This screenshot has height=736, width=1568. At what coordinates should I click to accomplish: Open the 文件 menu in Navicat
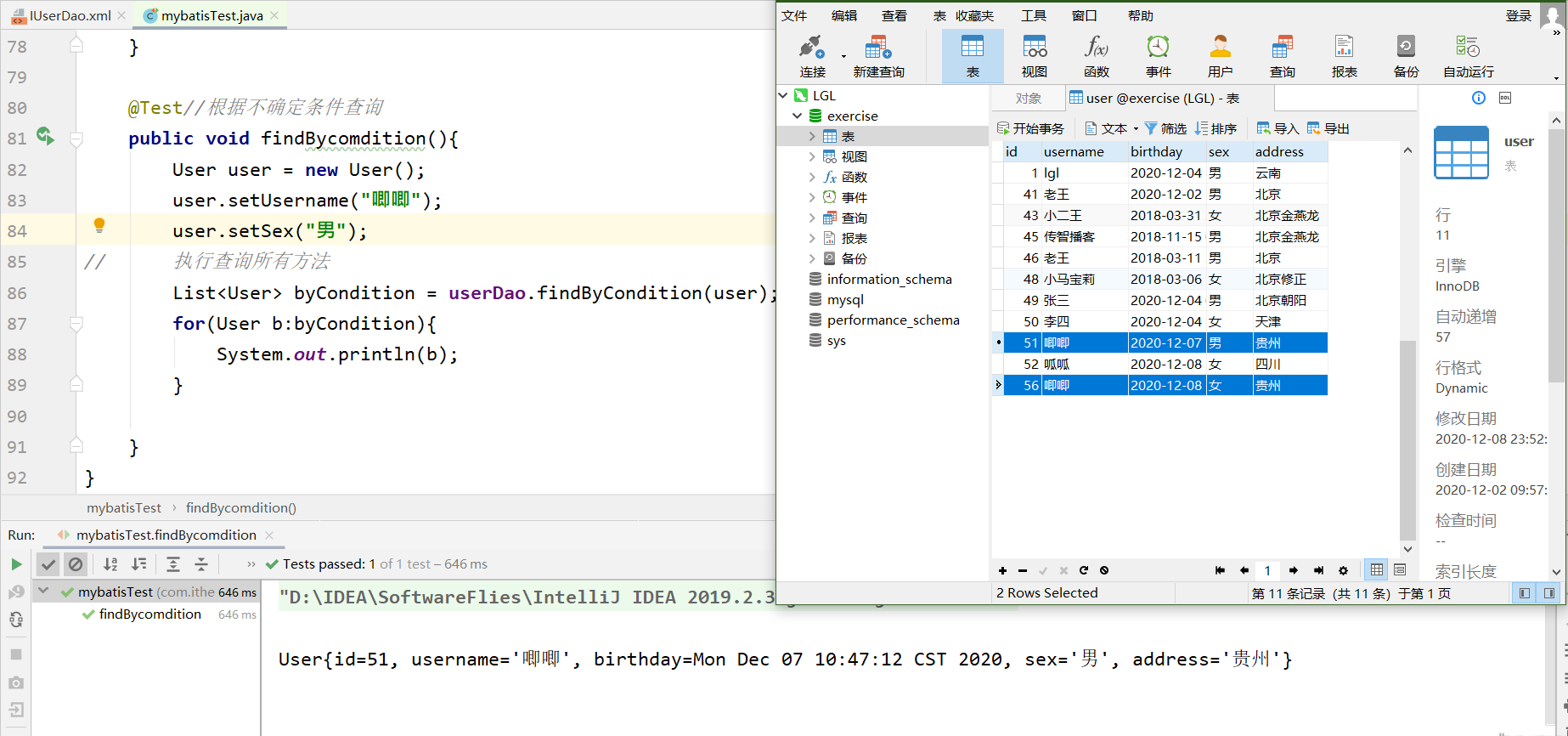point(794,15)
